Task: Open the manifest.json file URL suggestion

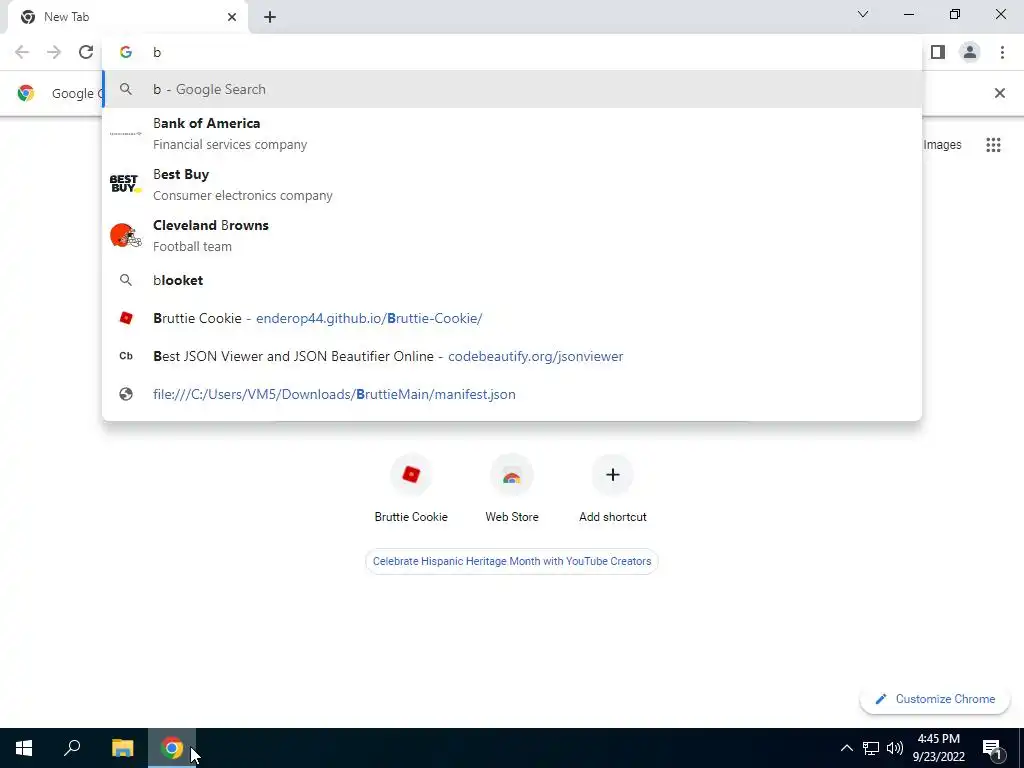Action: click(x=513, y=394)
